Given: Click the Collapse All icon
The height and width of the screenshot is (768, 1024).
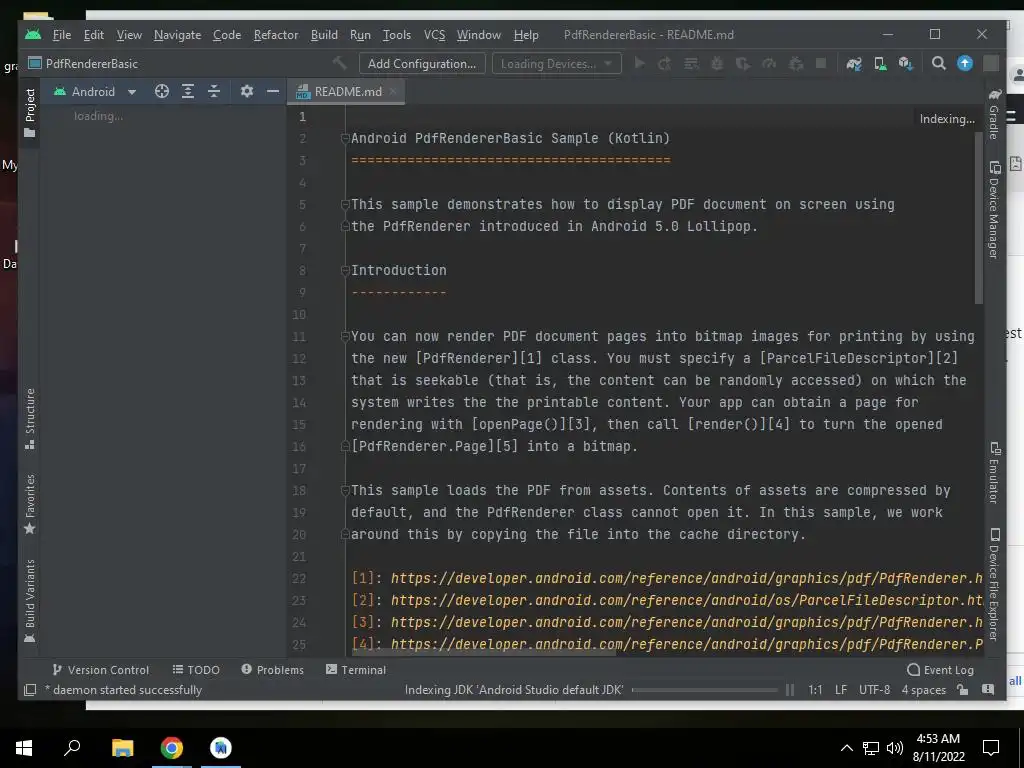Looking at the screenshot, I should (214, 91).
